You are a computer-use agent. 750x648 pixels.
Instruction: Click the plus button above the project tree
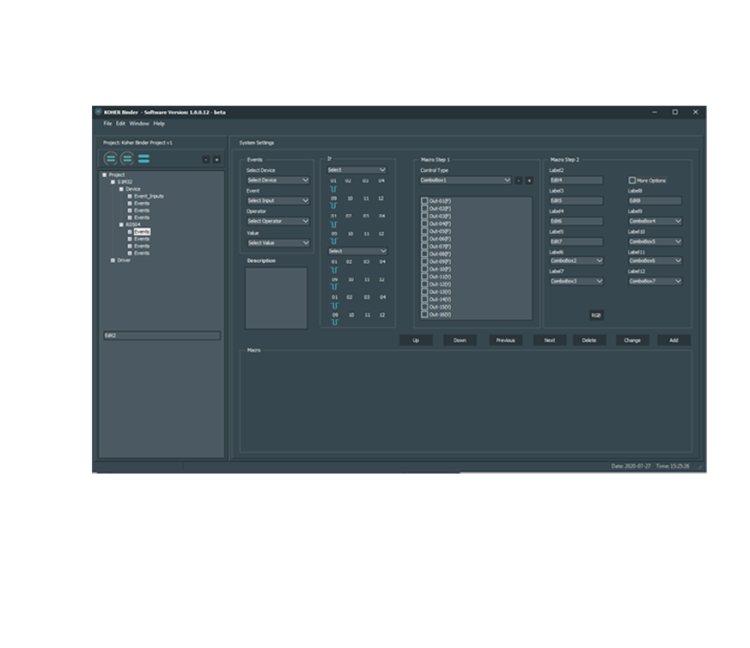pyautogui.click(x=216, y=159)
